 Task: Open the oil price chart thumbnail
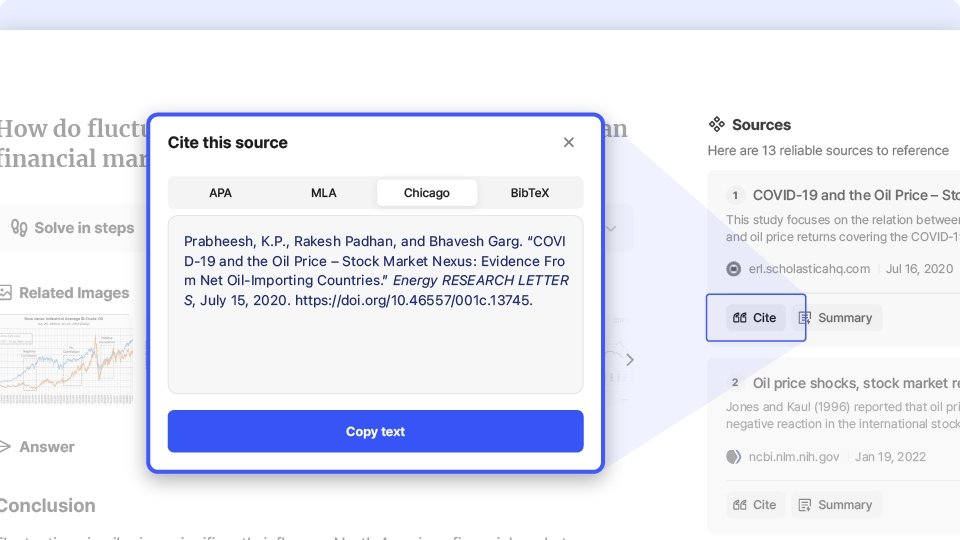pyautogui.click(x=68, y=358)
